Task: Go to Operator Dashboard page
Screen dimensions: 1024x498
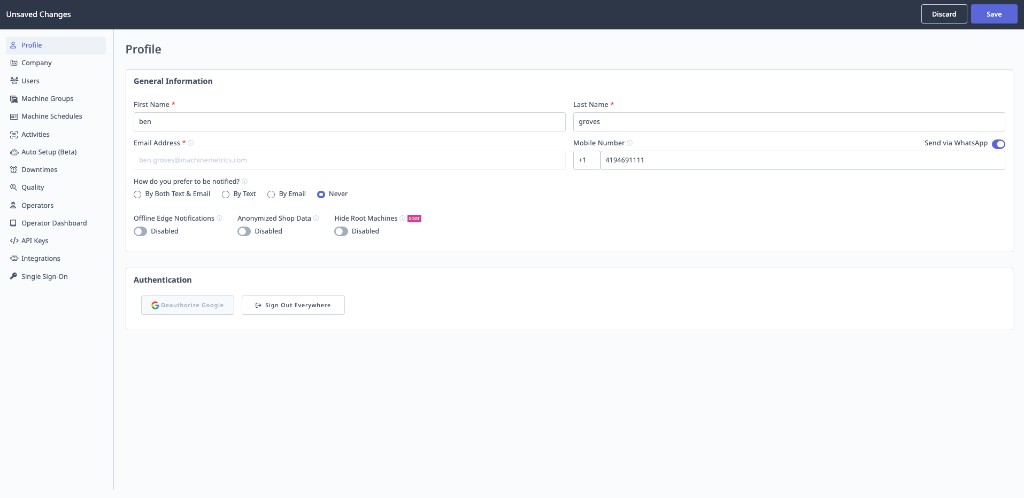Action: coord(54,223)
